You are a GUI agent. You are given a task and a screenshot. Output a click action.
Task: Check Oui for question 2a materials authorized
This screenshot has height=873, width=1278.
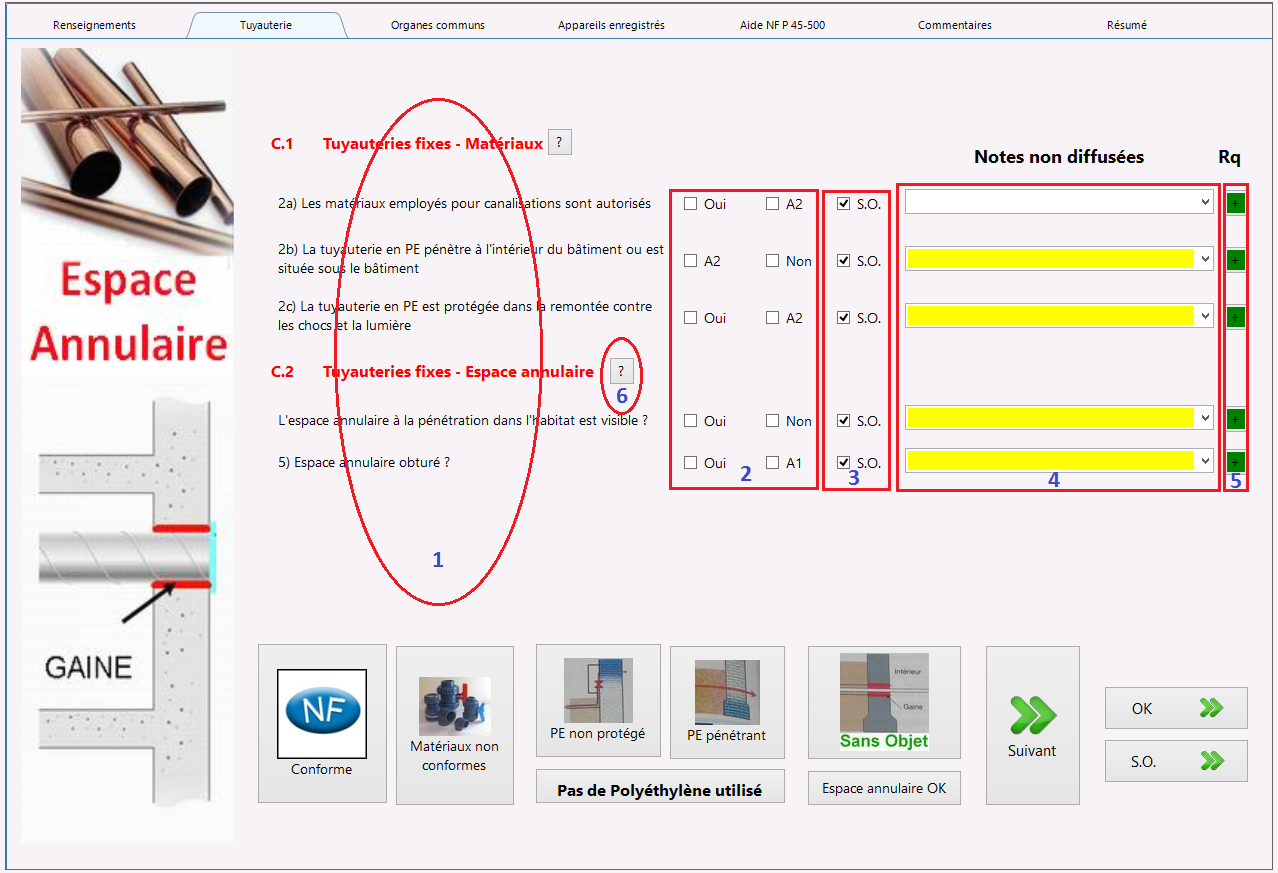click(691, 204)
